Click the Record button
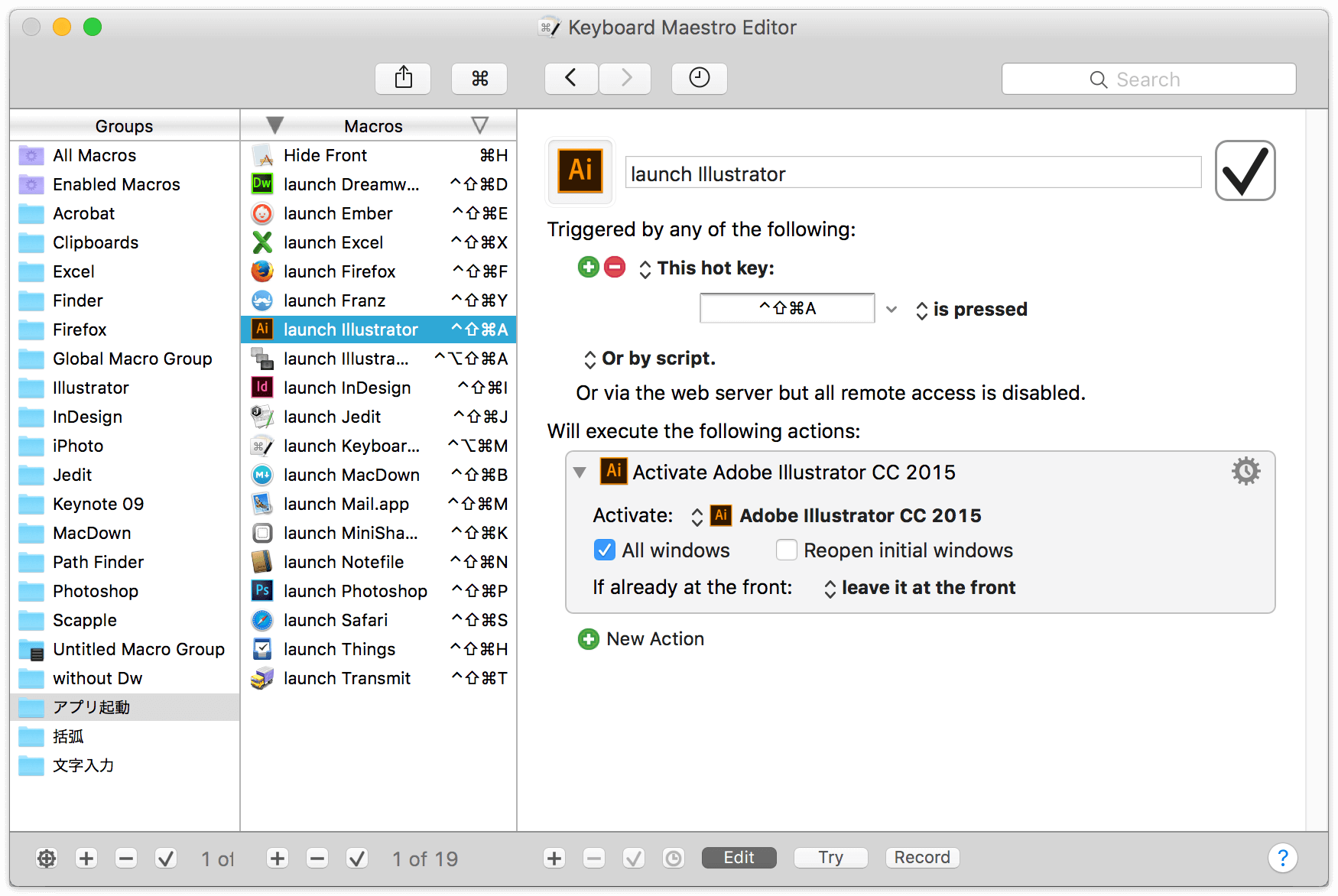This screenshot has width=1338, height=896. click(x=922, y=858)
